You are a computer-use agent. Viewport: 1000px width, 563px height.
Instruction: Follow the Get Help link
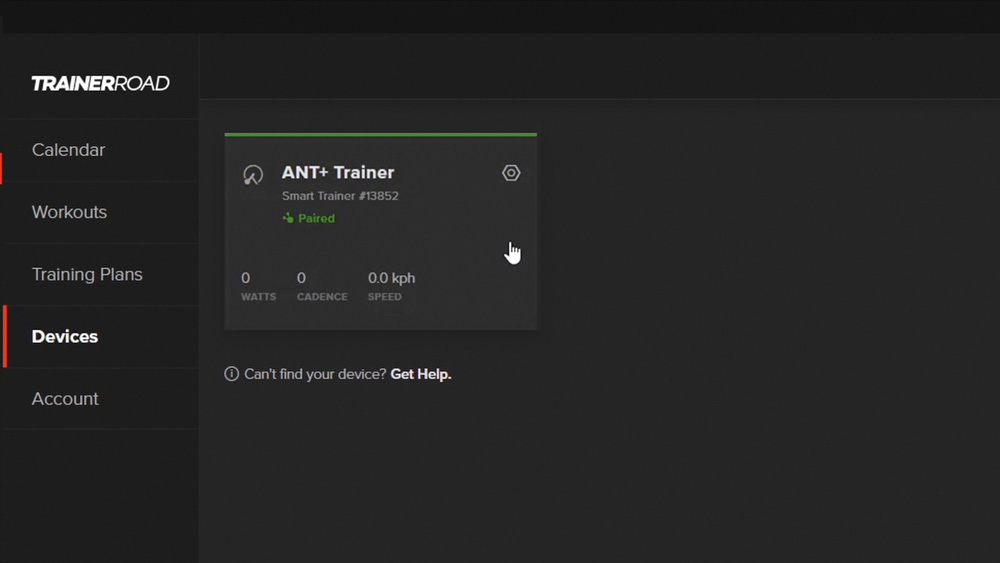[x=421, y=374]
